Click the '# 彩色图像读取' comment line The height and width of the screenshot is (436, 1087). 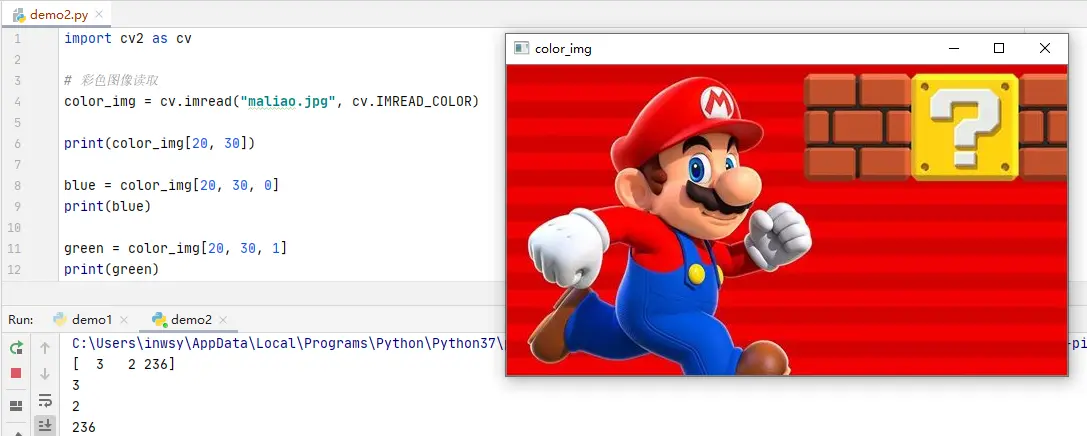tap(112, 80)
